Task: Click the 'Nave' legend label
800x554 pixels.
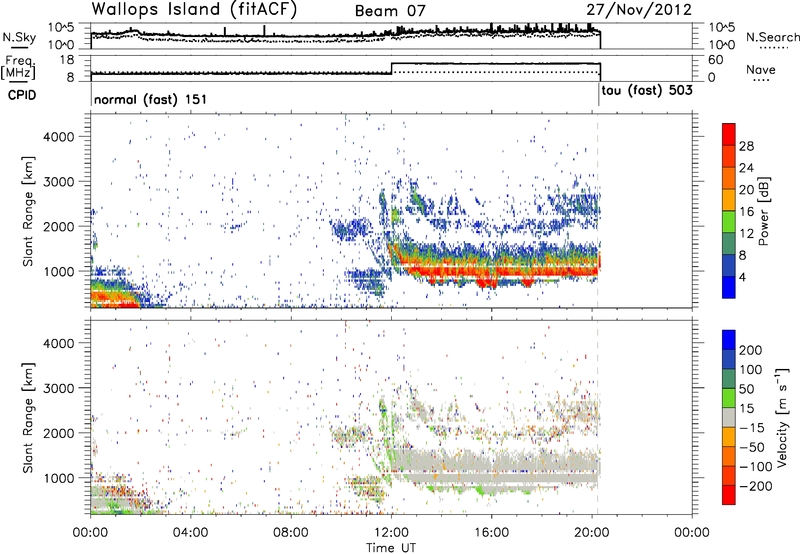Action: [761, 70]
